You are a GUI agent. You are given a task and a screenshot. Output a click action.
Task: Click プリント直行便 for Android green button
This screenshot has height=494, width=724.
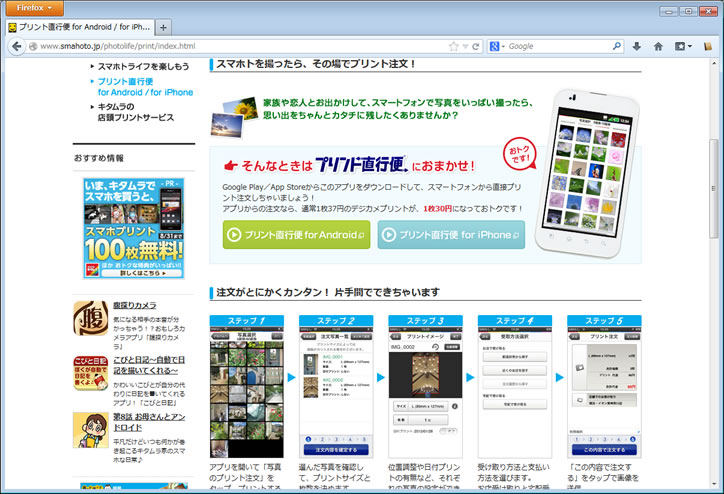[296, 235]
